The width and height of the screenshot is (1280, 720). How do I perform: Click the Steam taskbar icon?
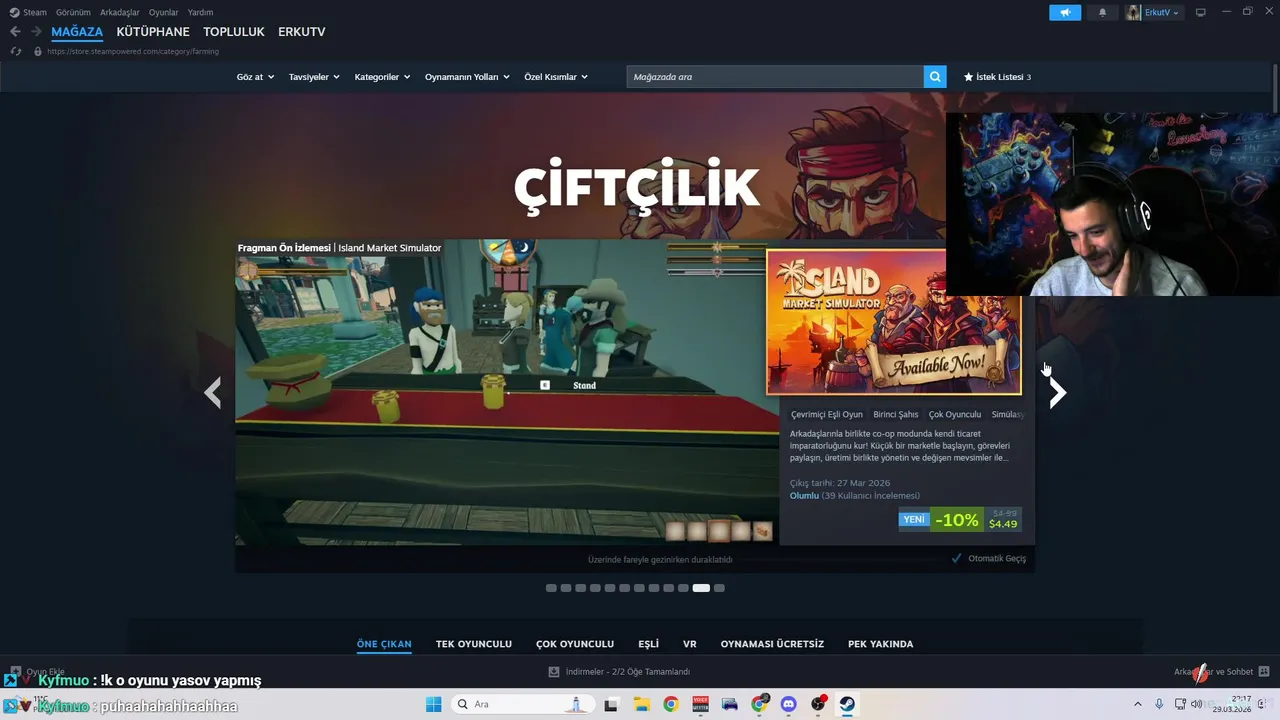click(847, 704)
